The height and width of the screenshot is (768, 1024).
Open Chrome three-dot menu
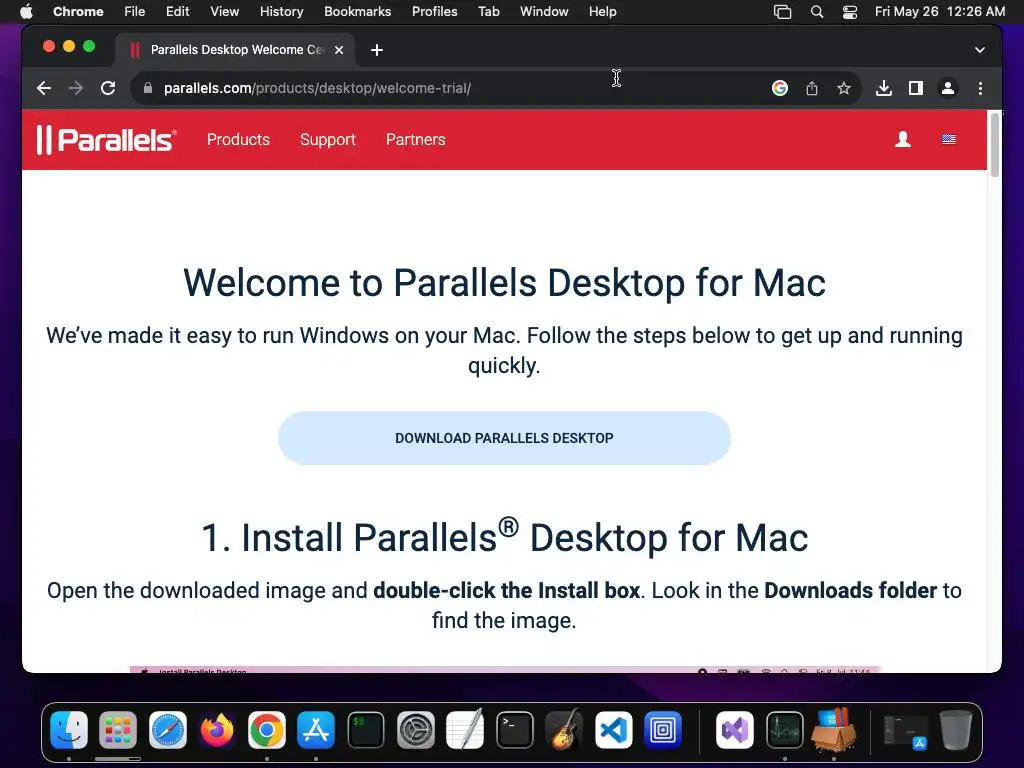[980, 88]
